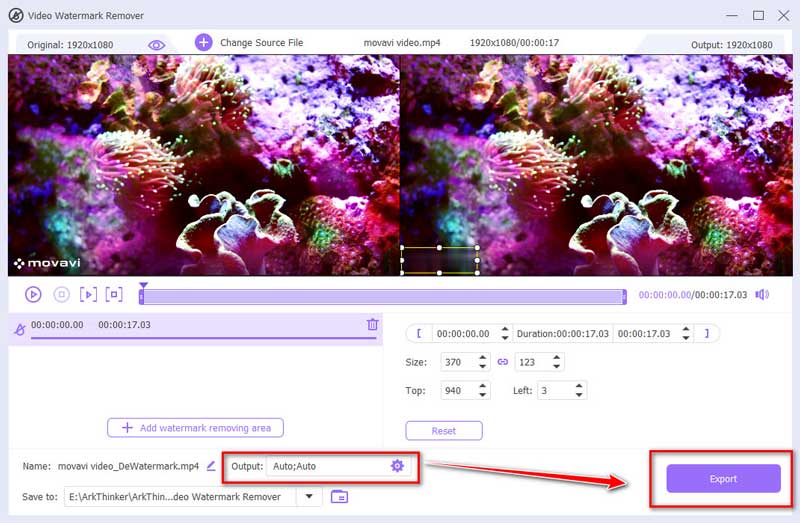Click the top-center handle of the selection box
Image resolution: width=800 pixels, height=523 pixels.
439,247
